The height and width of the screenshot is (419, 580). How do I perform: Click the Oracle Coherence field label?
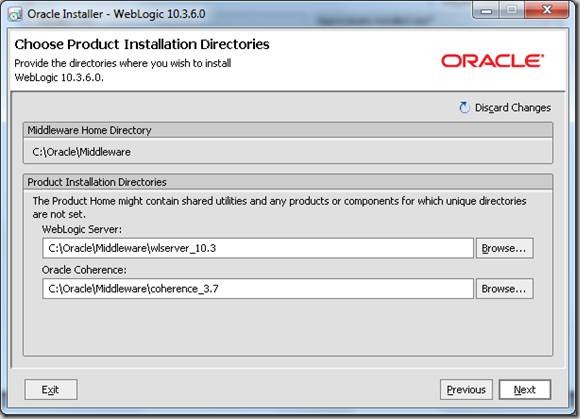84,270
